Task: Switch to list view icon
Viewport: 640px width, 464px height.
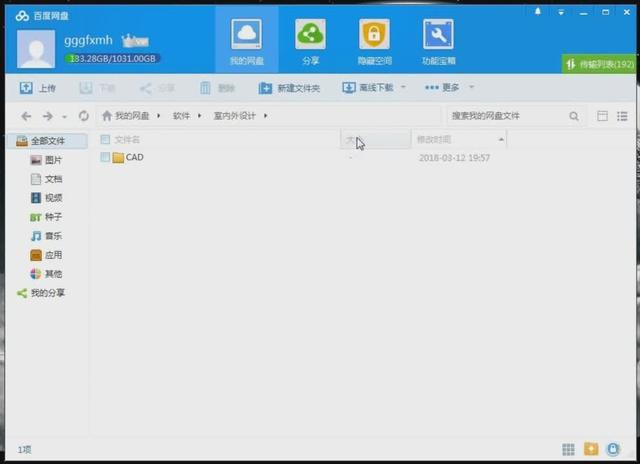Action: coord(622,116)
